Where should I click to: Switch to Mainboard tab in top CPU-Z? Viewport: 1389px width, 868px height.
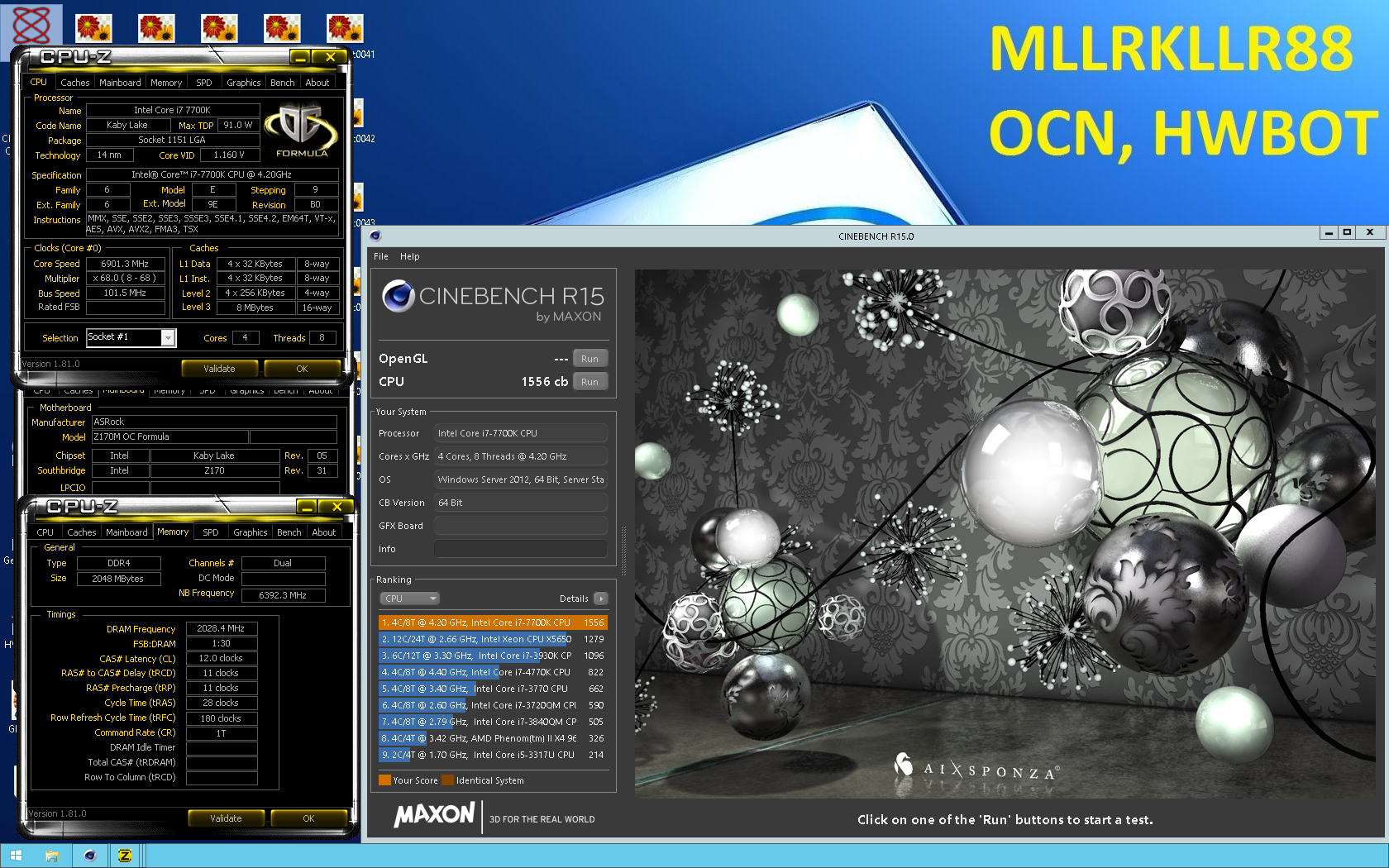(120, 83)
